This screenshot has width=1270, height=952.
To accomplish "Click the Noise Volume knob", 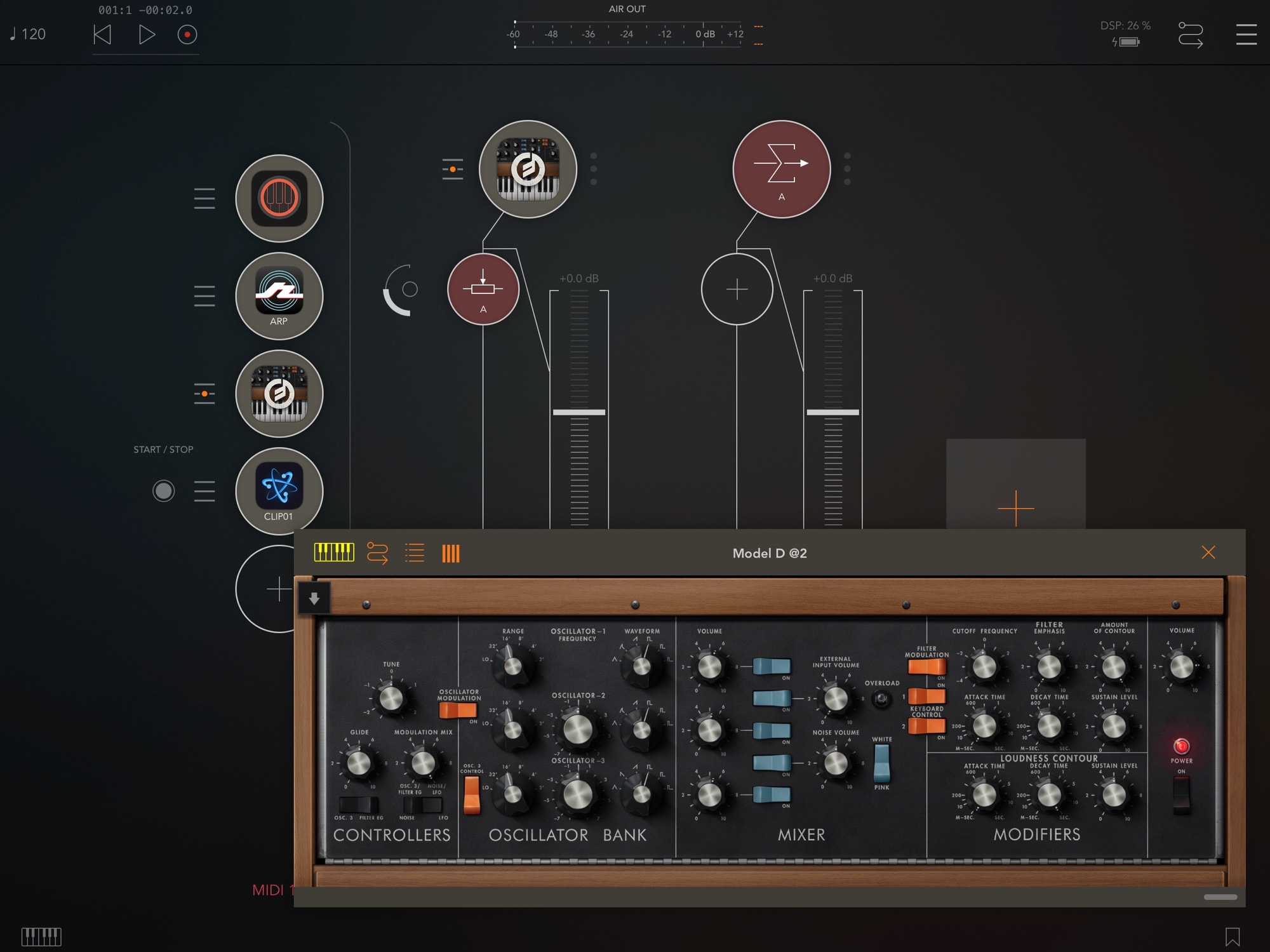I will [836, 763].
